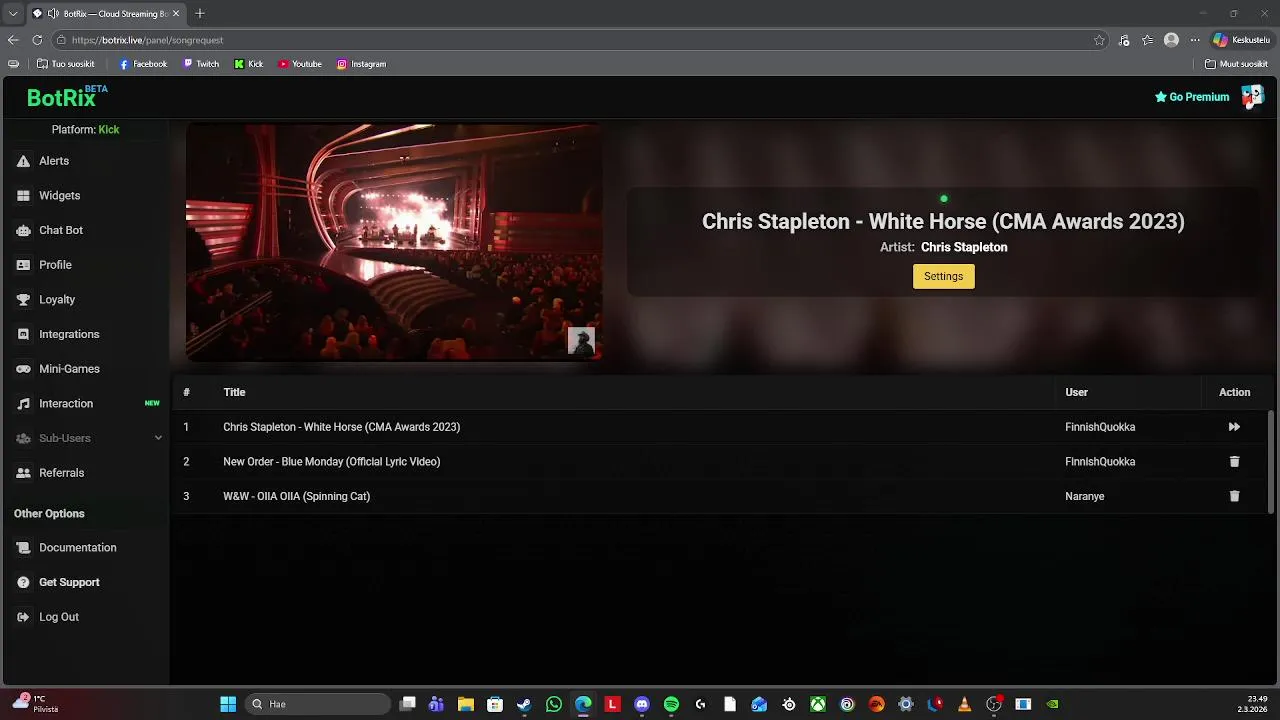Image resolution: width=1280 pixels, height=720 pixels.
Task: Open the Tuo suosikit bookmark item
Action: [66, 64]
